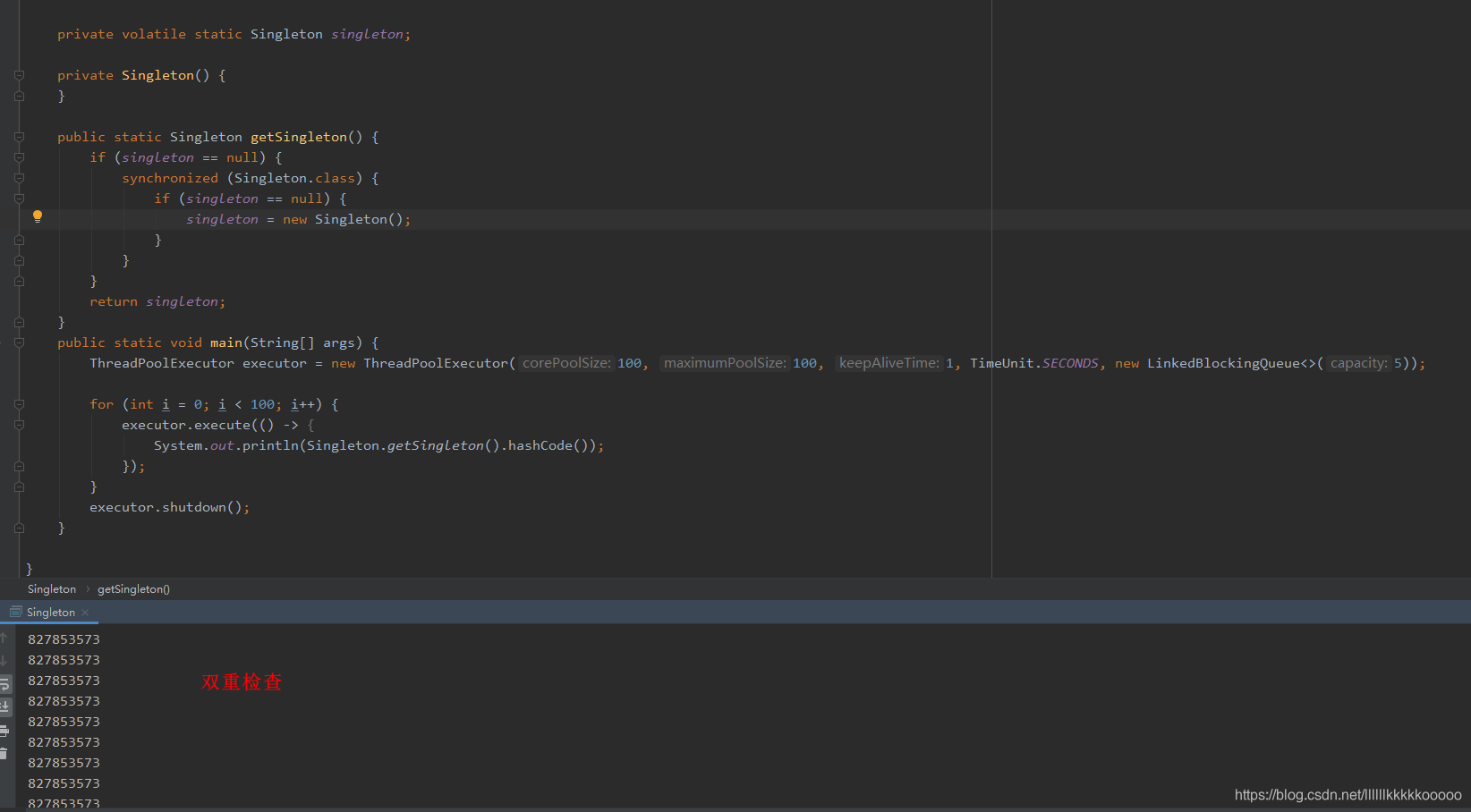Collapse the private Singleton() constructor fold

19,75
